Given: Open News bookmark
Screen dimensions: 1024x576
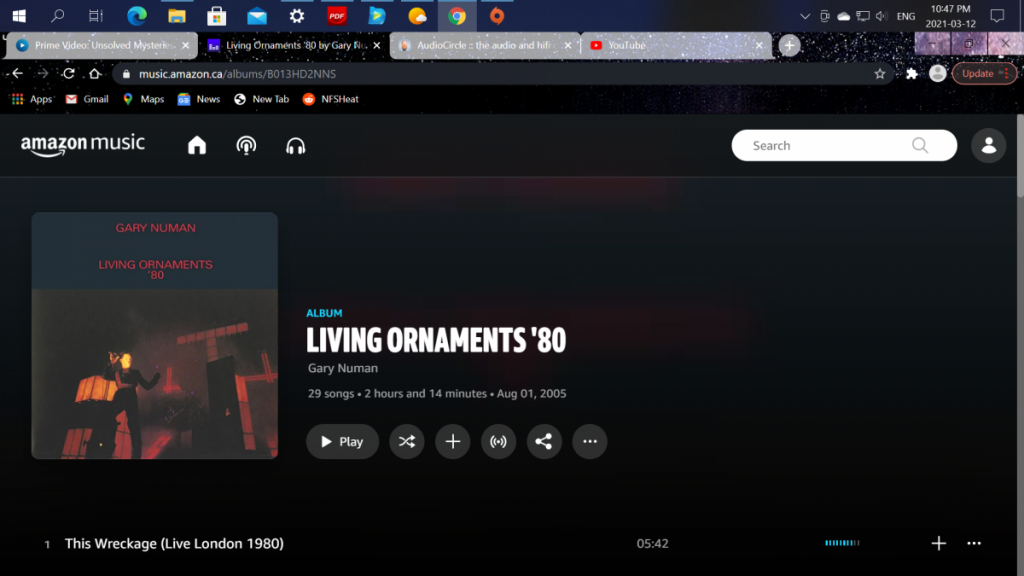Looking at the screenshot, I should (x=199, y=99).
